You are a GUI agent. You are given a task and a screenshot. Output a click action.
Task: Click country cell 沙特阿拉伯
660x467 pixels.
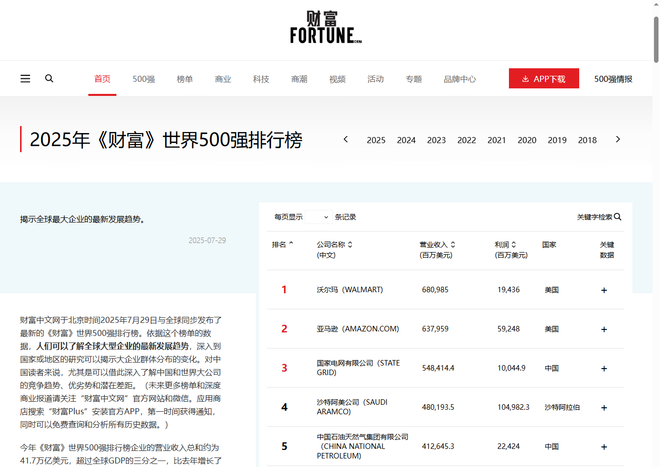click(x=562, y=407)
